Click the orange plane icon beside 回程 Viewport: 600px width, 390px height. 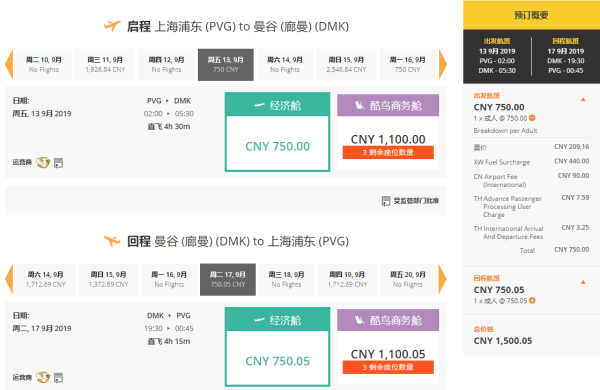[x=112, y=241]
